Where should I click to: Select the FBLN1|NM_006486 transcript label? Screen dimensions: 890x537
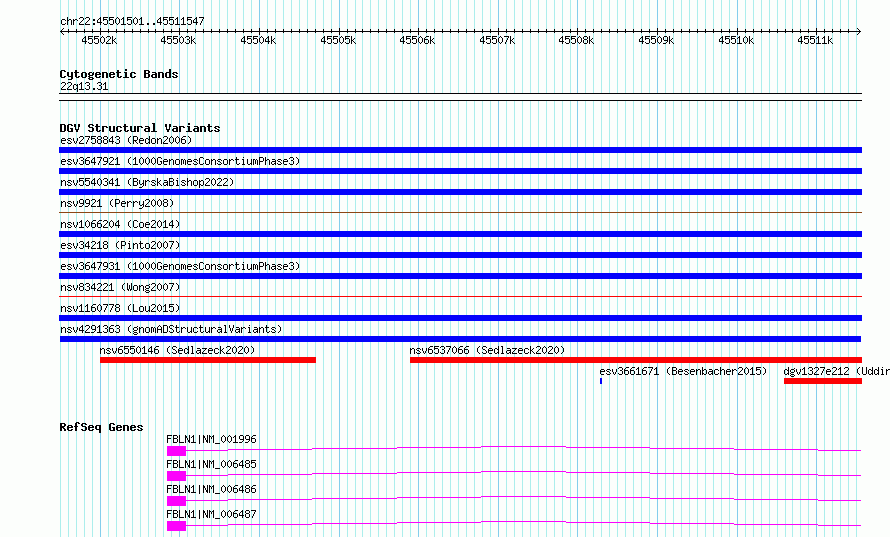point(211,489)
